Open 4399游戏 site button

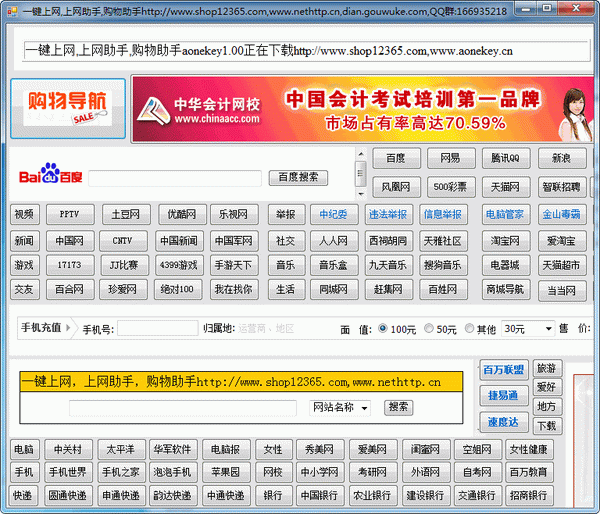(179, 265)
